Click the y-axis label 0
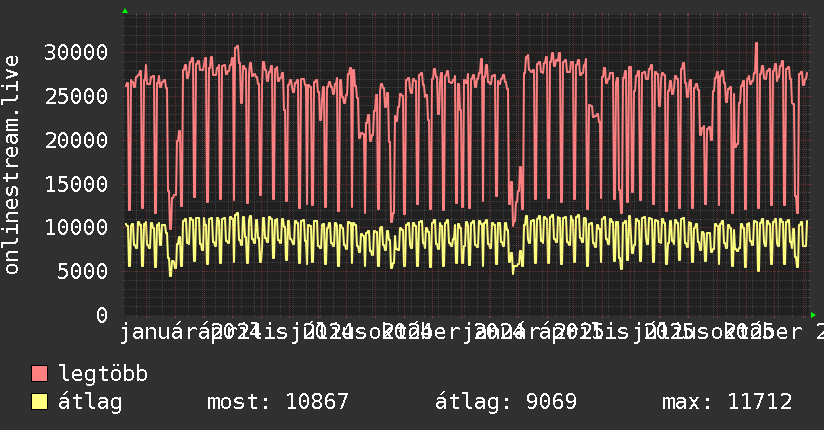824x430 pixels. pos(102,315)
